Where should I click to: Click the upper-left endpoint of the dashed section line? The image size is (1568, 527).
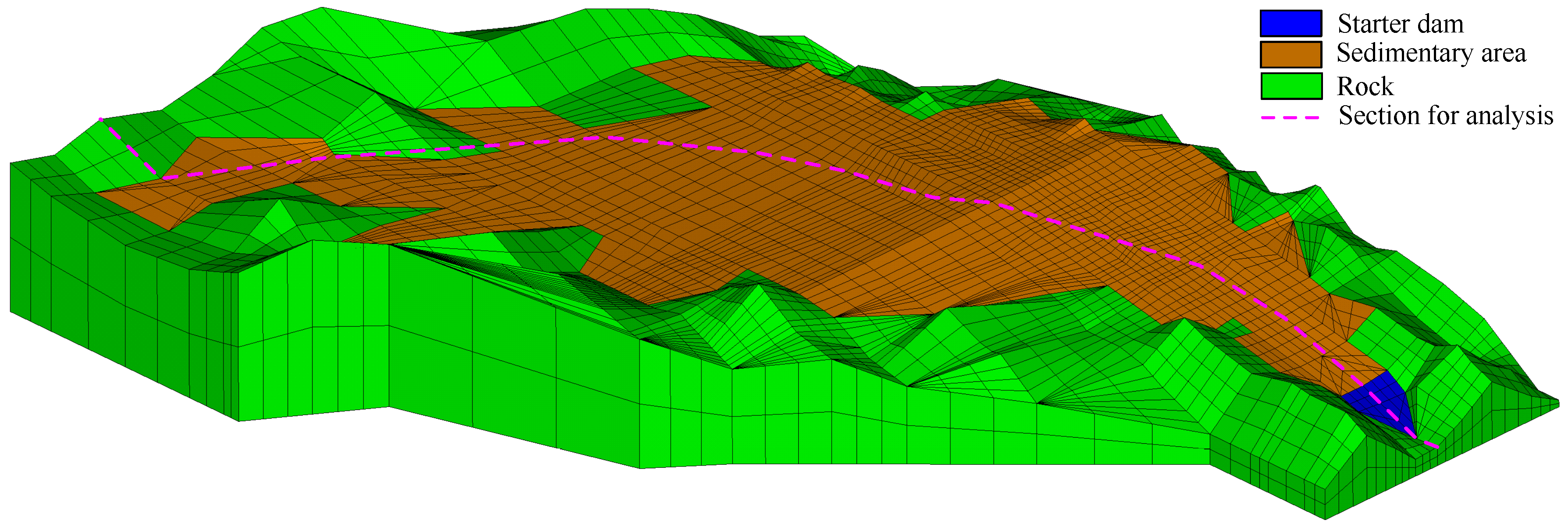tap(101, 119)
